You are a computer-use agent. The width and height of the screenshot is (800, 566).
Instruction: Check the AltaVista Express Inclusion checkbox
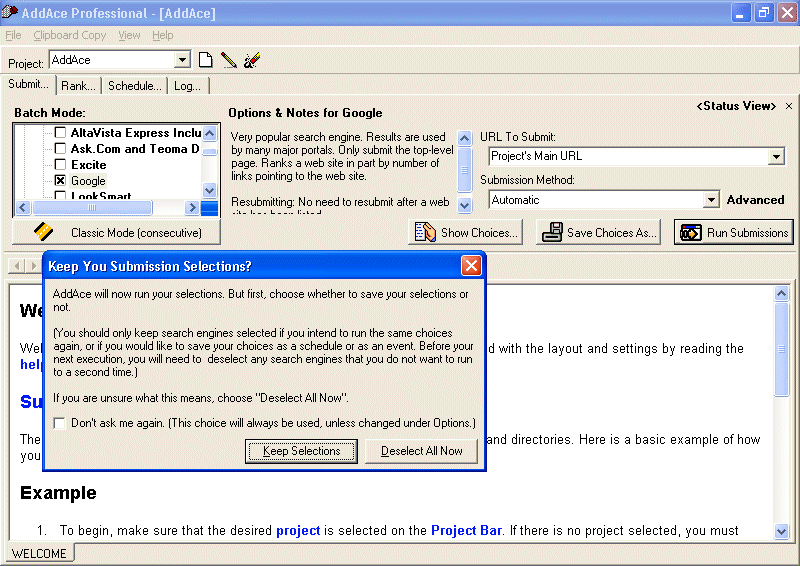click(x=60, y=133)
